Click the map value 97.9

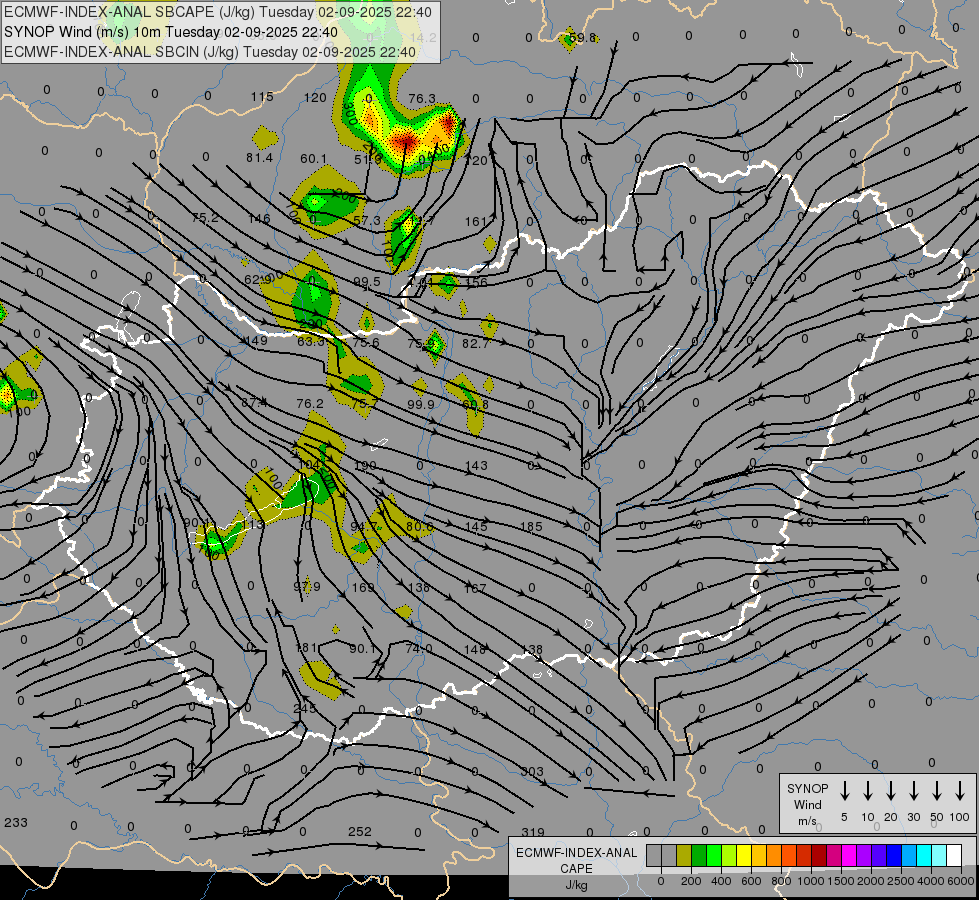[x=307, y=586]
